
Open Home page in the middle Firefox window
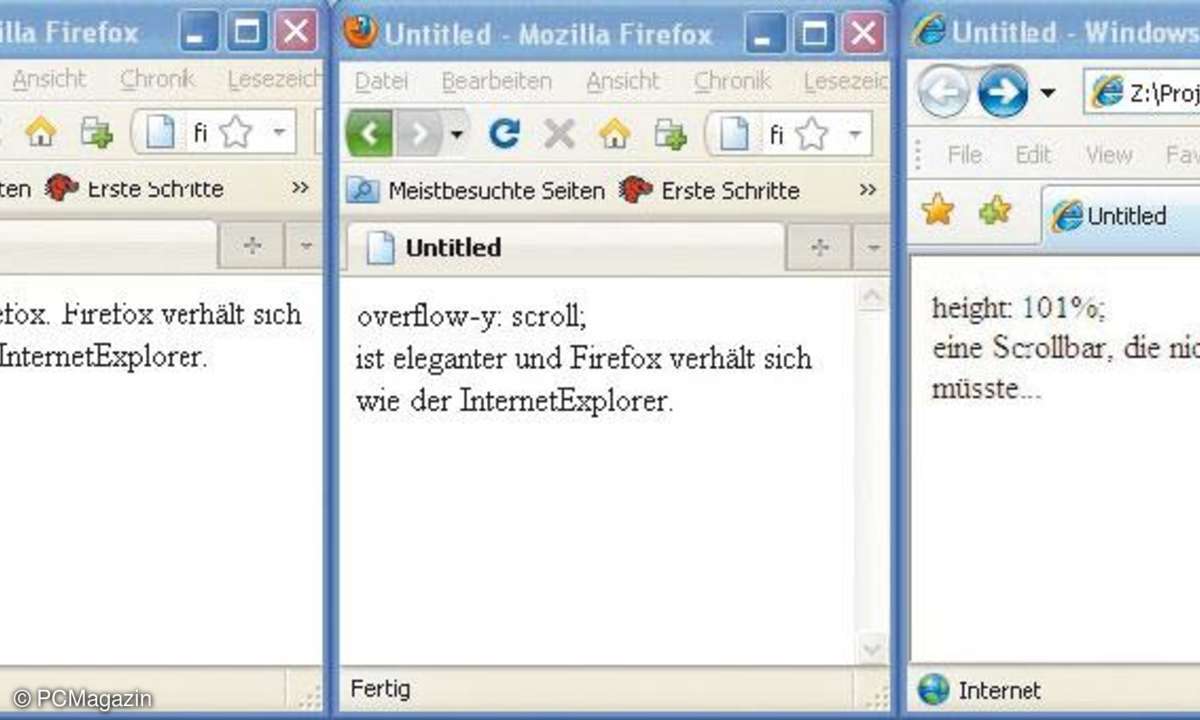(x=614, y=133)
